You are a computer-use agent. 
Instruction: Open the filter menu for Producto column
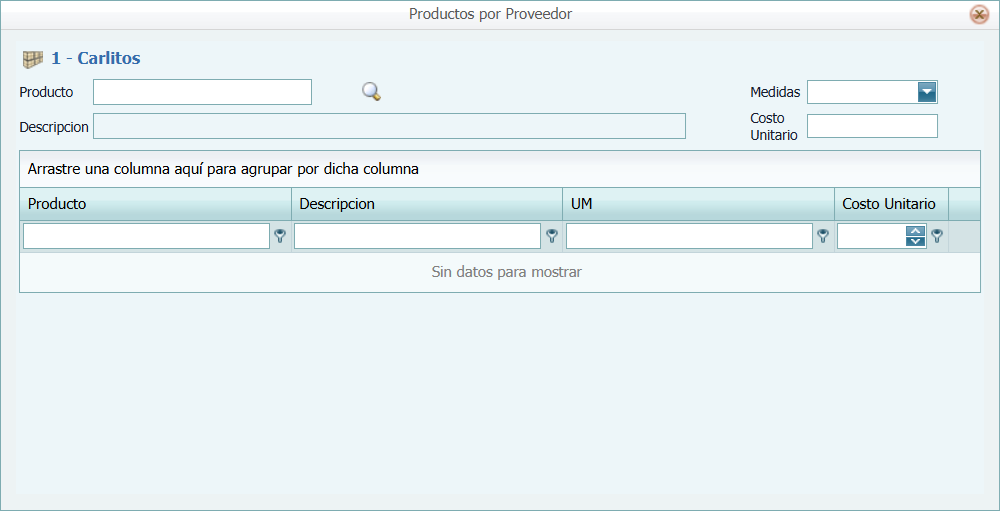[x=280, y=236]
